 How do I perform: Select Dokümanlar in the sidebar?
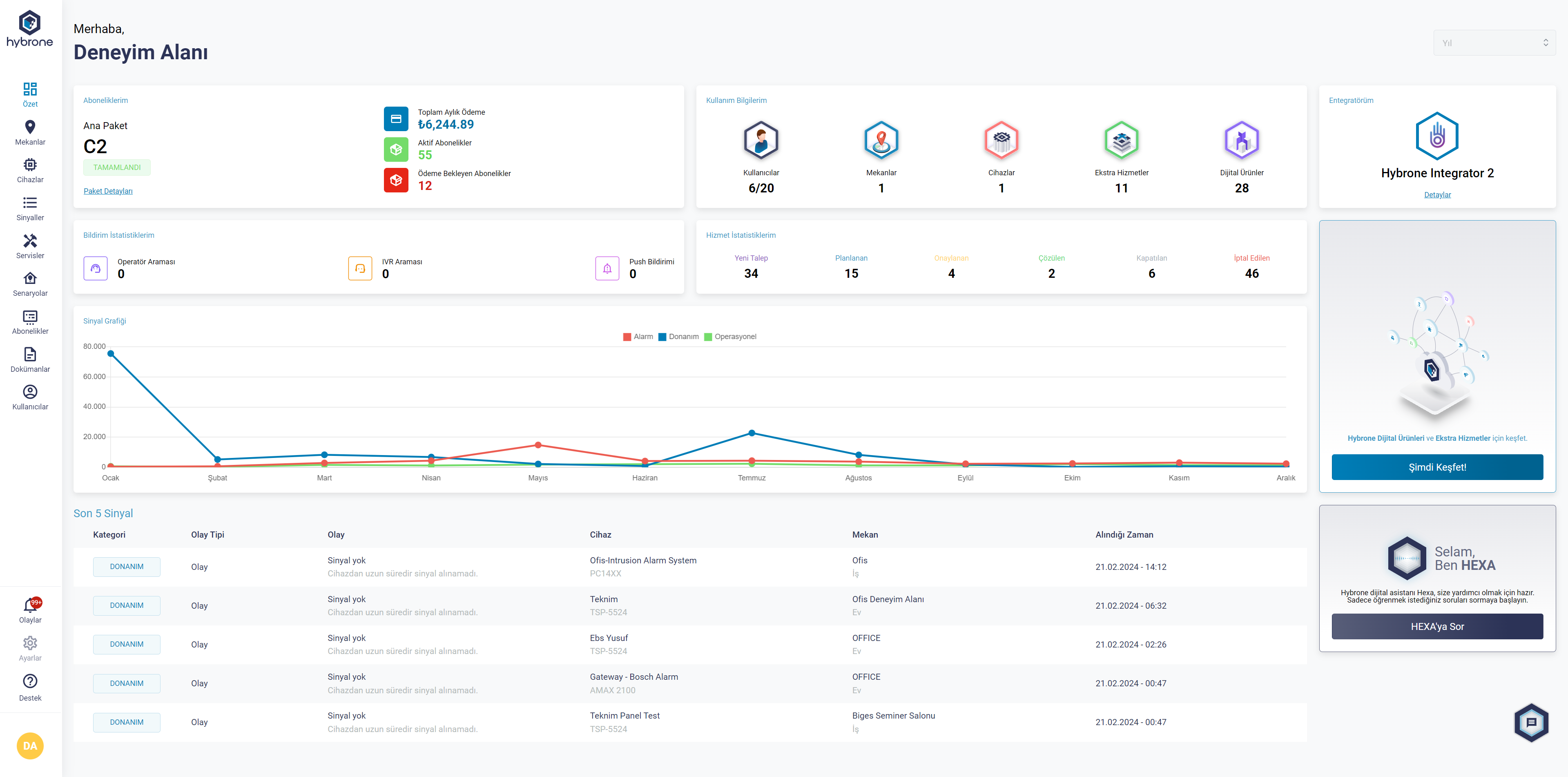click(30, 355)
